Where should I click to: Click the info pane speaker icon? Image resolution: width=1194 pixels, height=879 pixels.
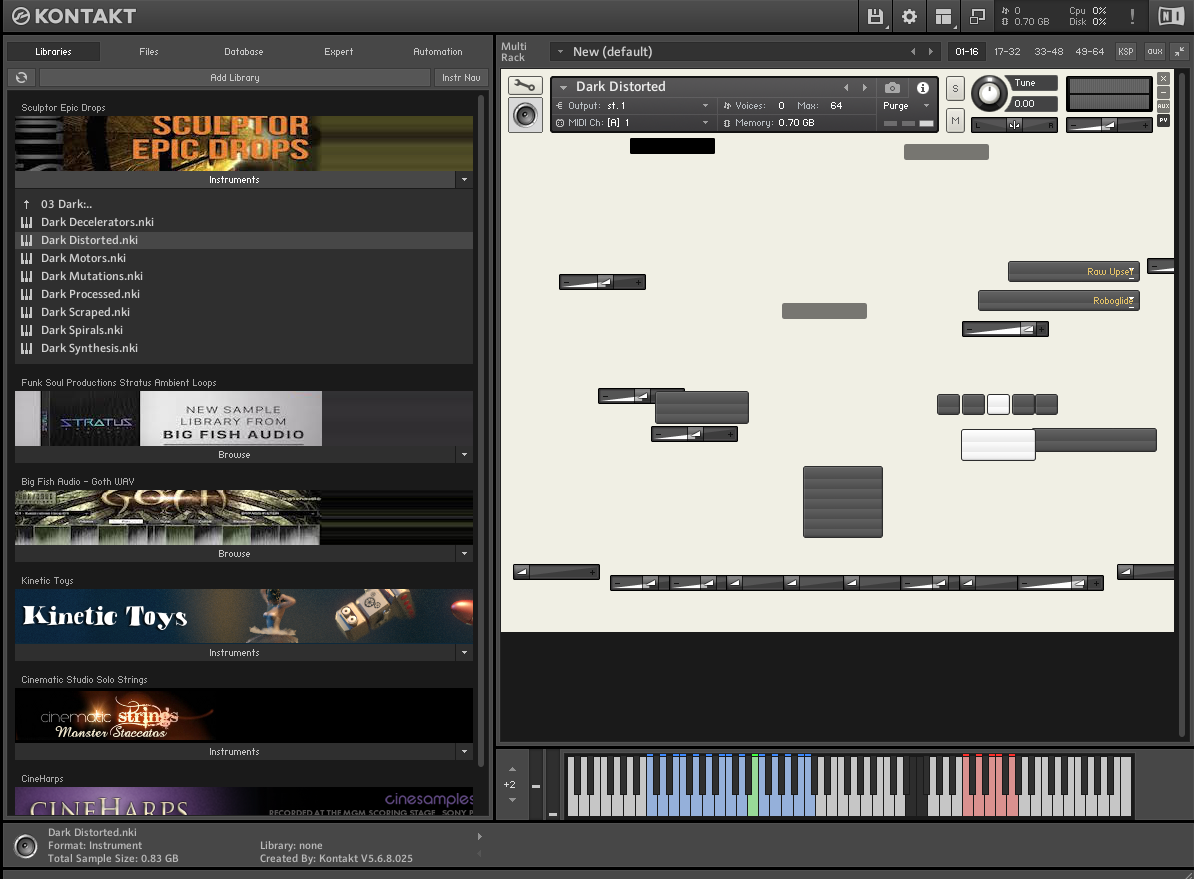pyautogui.click(x=26, y=846)
